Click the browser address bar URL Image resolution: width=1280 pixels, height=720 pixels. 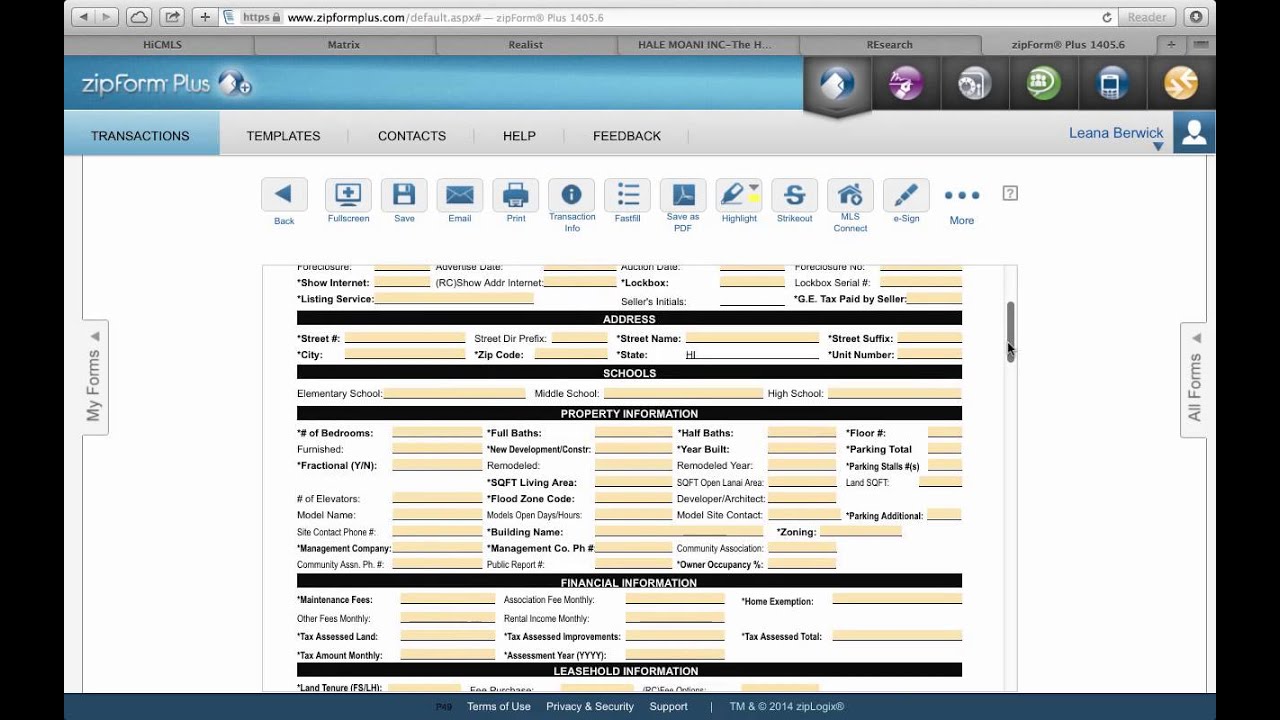point(445,17)
